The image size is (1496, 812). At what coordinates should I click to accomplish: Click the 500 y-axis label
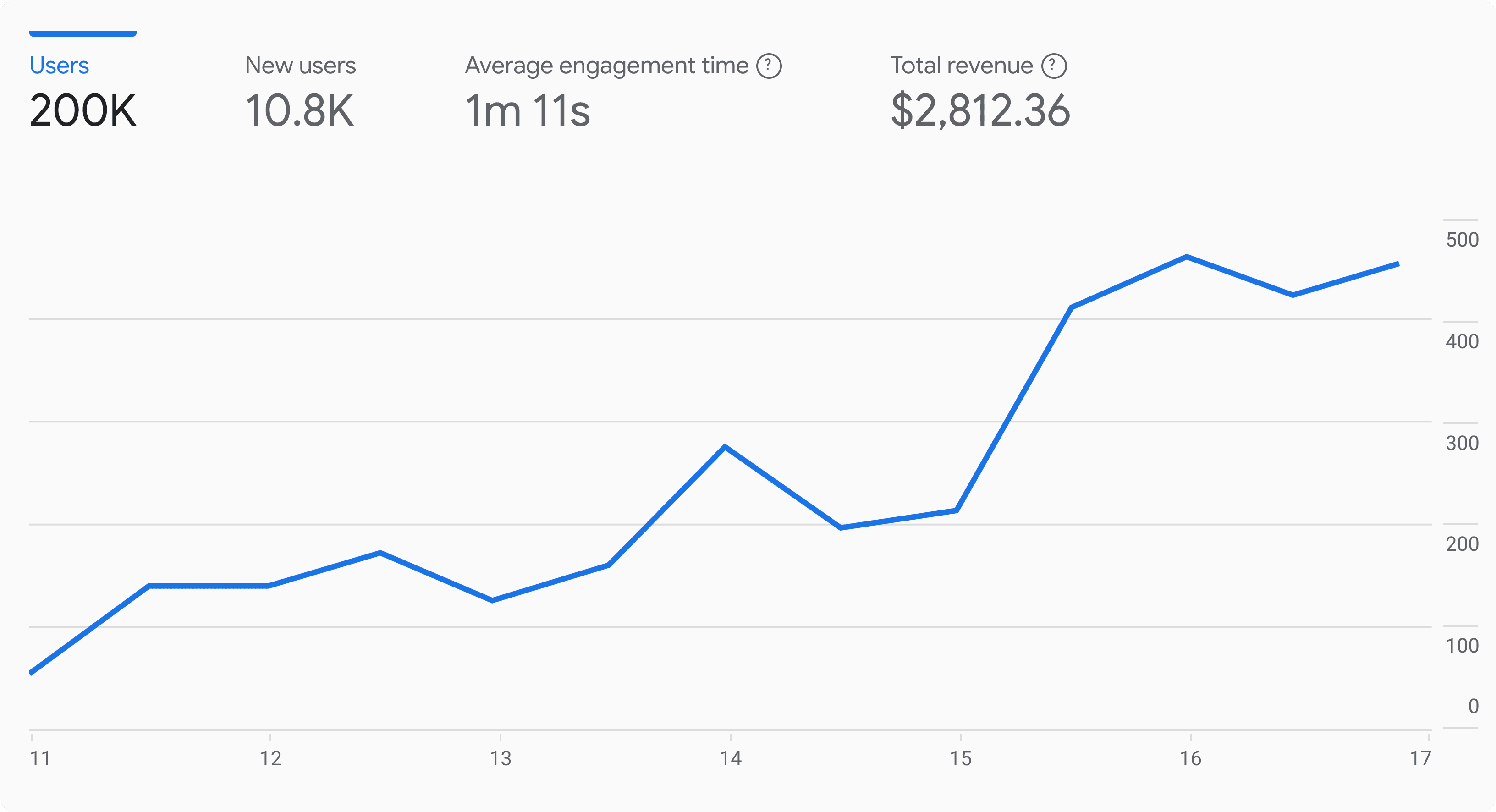[1463, 240]
